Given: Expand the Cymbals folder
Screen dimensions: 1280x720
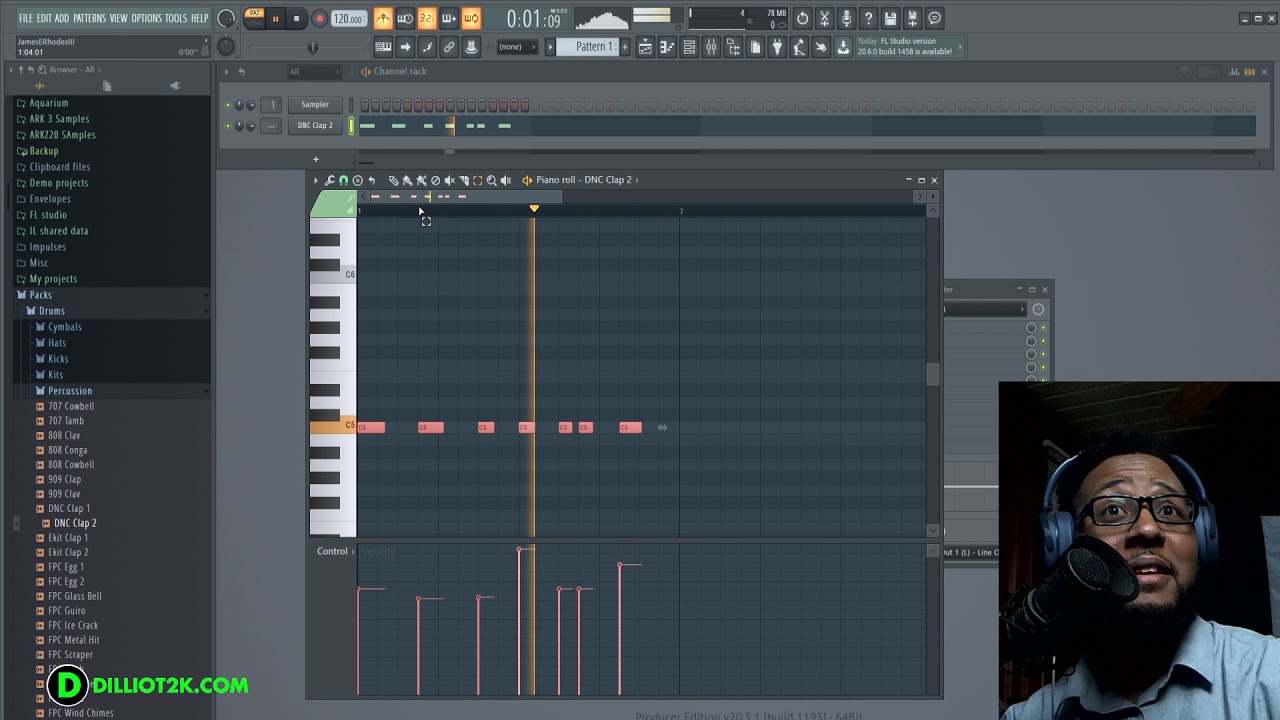Looking at the screenshot, I should point(65,327).
